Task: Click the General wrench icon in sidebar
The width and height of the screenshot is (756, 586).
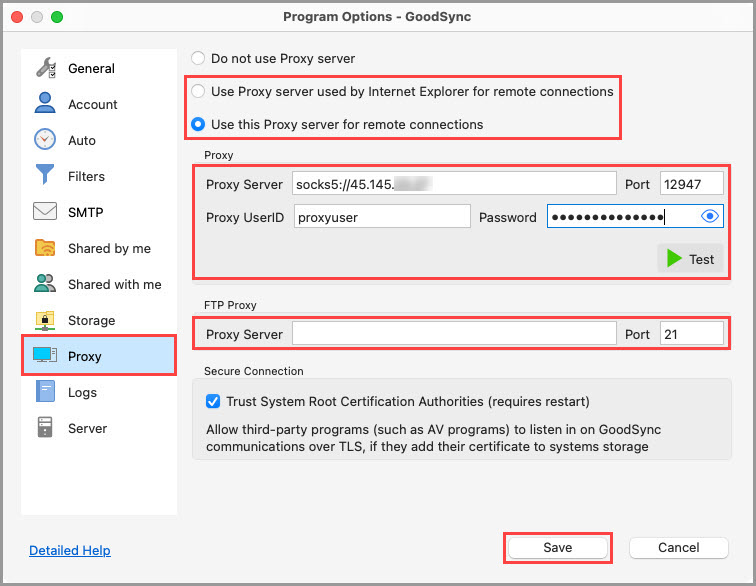Action: pos(46,69)
